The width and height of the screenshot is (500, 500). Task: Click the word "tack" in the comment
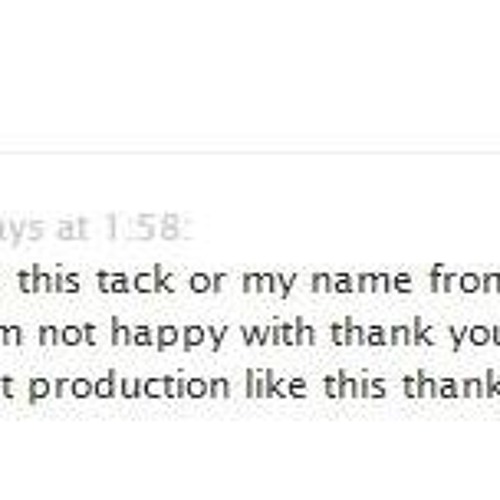[x=135, y=281]
